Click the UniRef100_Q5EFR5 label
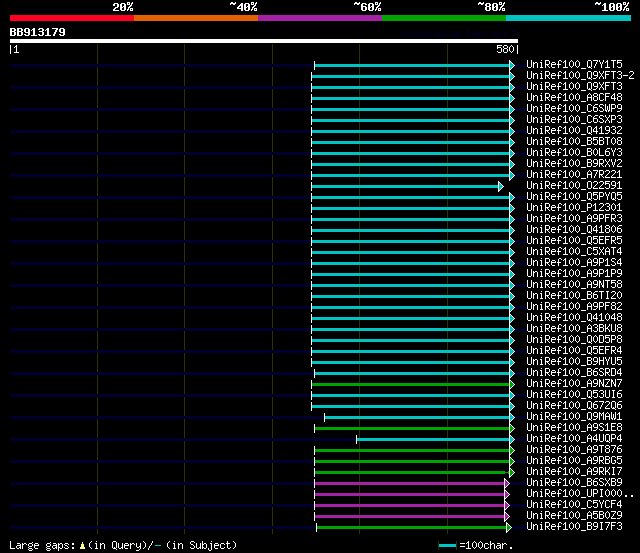The width and height of the screenshot is (640, 553). [x=574, y=241]
